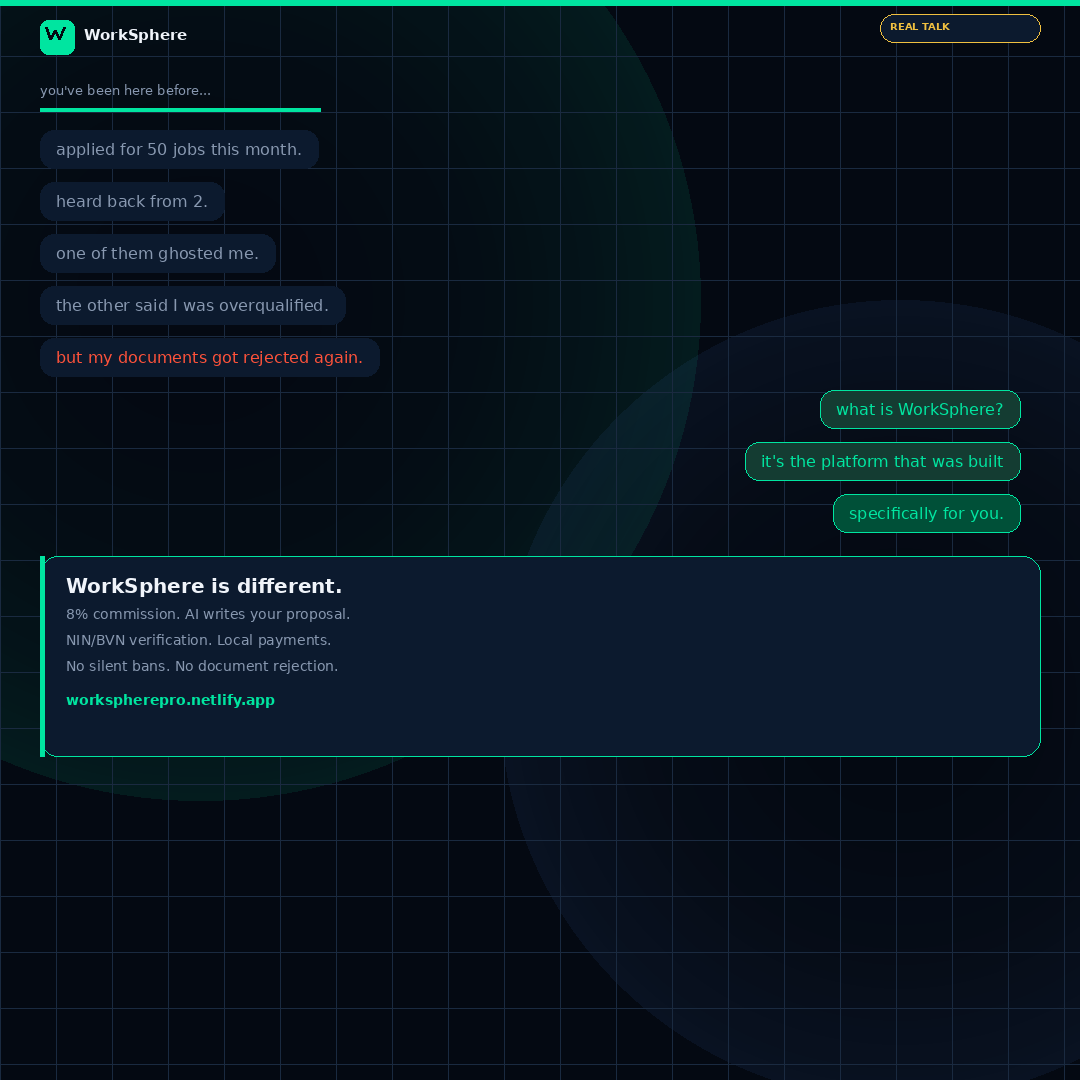Select the "heard back from 2." bubble
Viewport: 1080px width, 1080px height.
click(x=132, y=201)
